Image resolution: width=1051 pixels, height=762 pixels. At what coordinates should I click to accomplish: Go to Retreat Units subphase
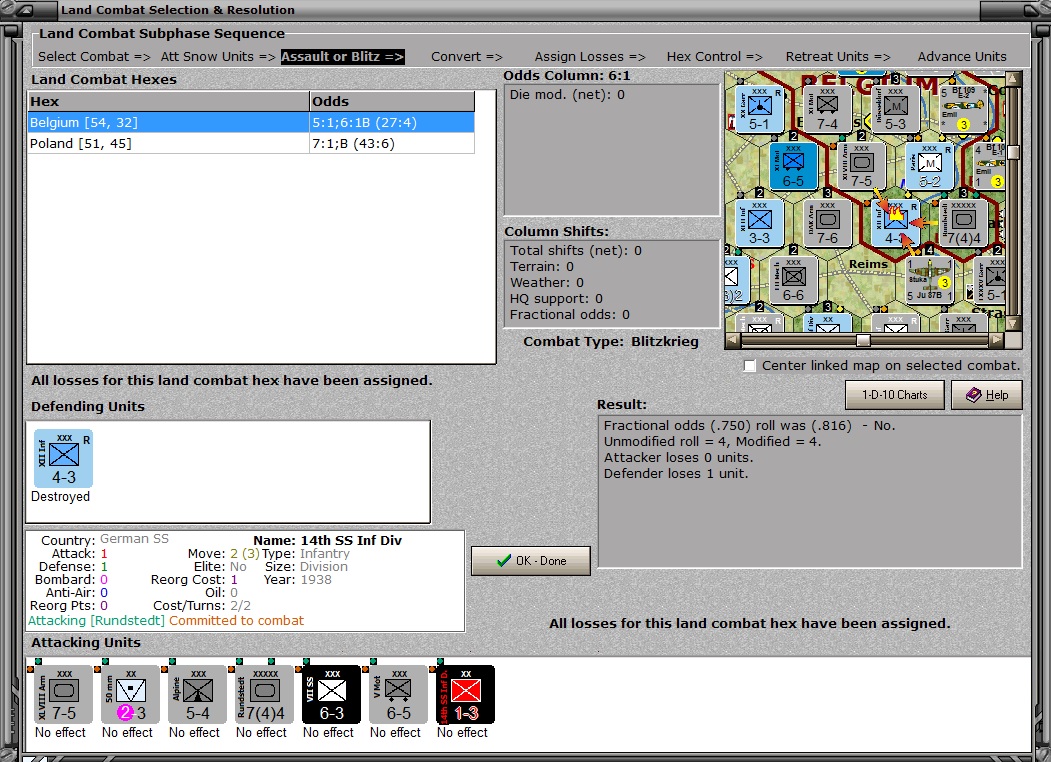tap(838, 57)
